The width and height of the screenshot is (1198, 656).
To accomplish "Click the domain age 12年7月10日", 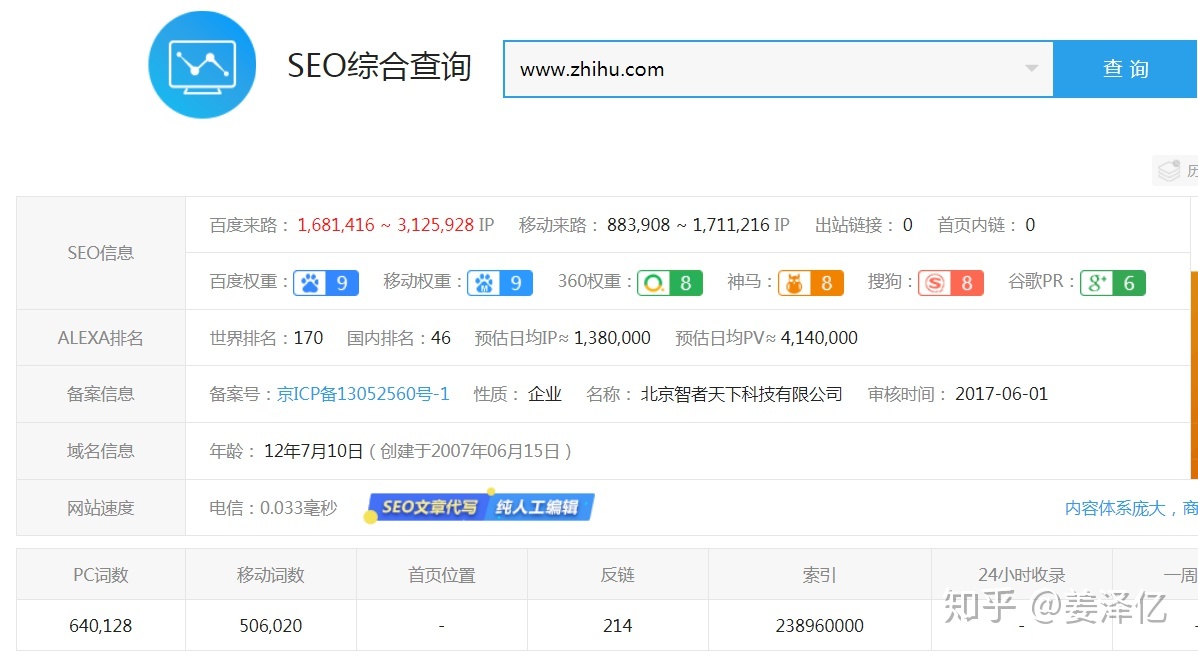I will (313, 451).
